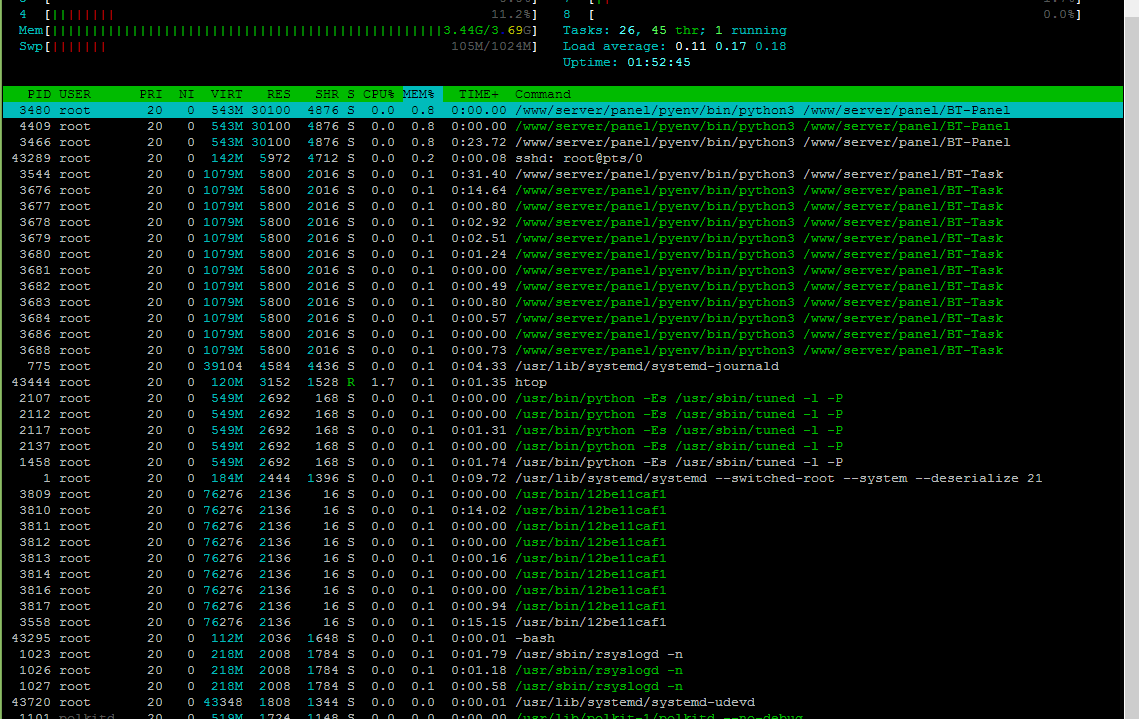Select the USER column header
This screenshot has height=719, width=1139.
75,94
